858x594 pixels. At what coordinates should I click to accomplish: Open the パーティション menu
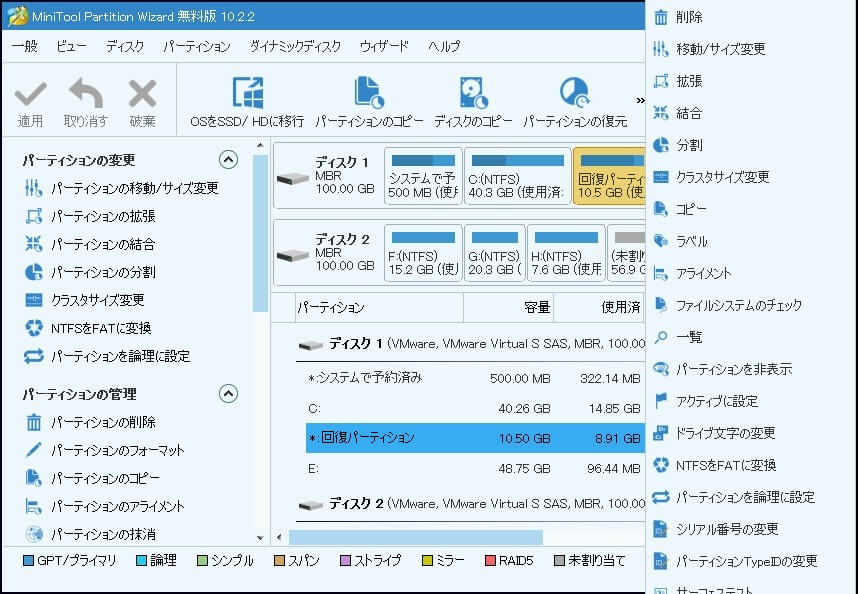click(197, 46)
